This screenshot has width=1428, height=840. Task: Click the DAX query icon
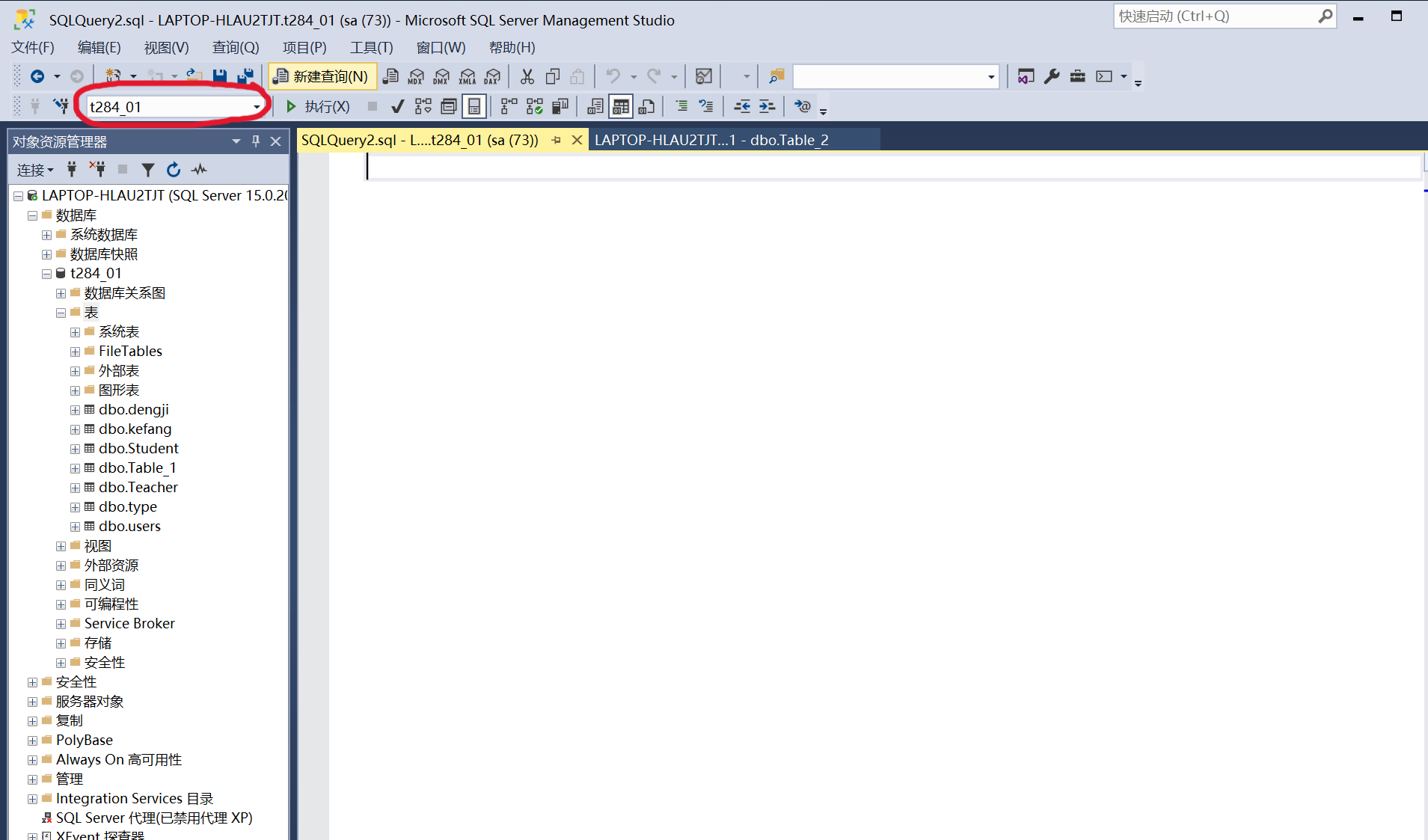[492, 76]
